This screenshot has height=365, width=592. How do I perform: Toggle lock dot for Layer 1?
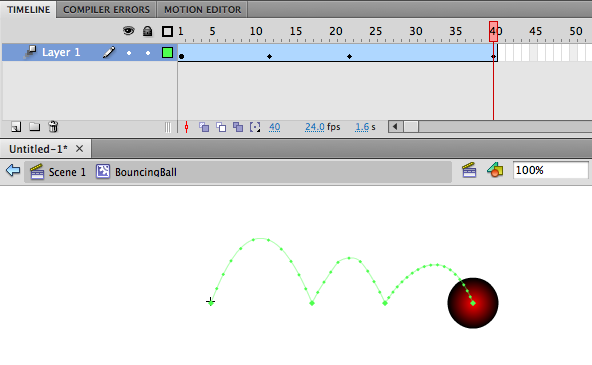pos(148,53)
